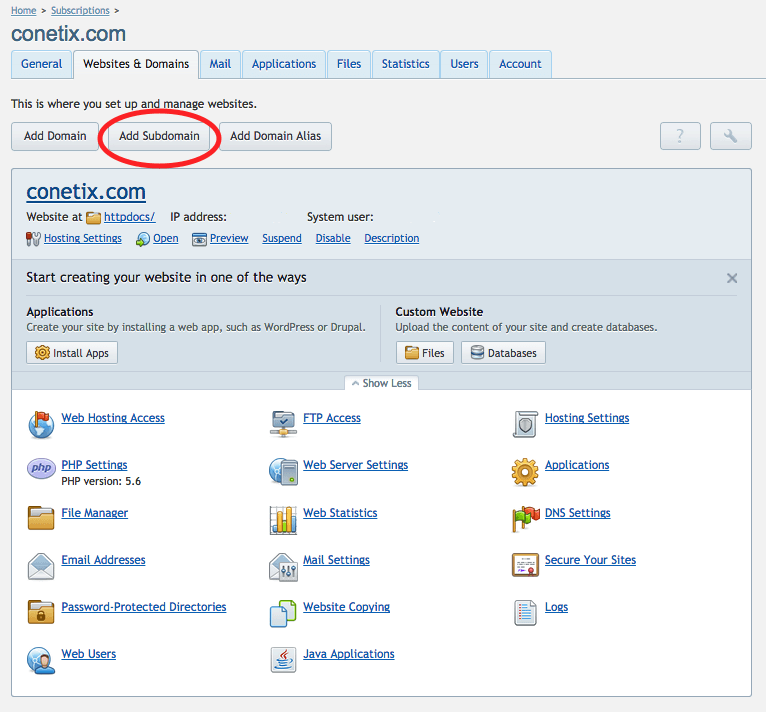Open the FTP Access link
The height and width of the screenshot is (712, 766).
[332, 418]
